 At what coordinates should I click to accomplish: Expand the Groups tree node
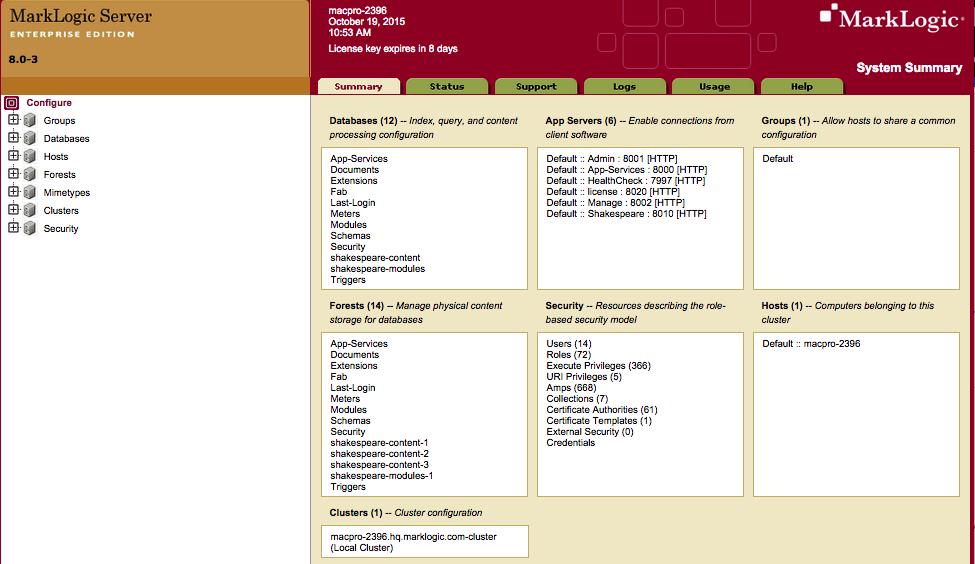tap(13, 119)
